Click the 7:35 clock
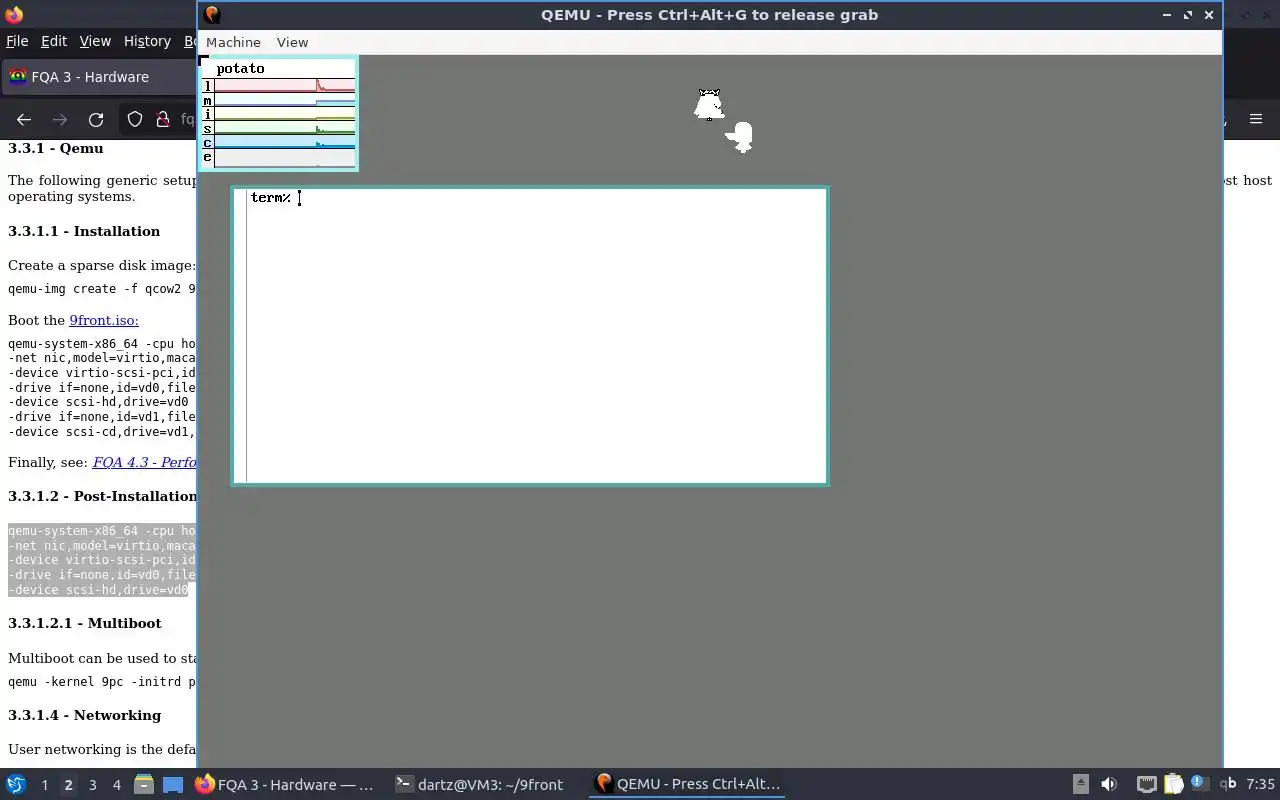 click(x=1260, y=784)
